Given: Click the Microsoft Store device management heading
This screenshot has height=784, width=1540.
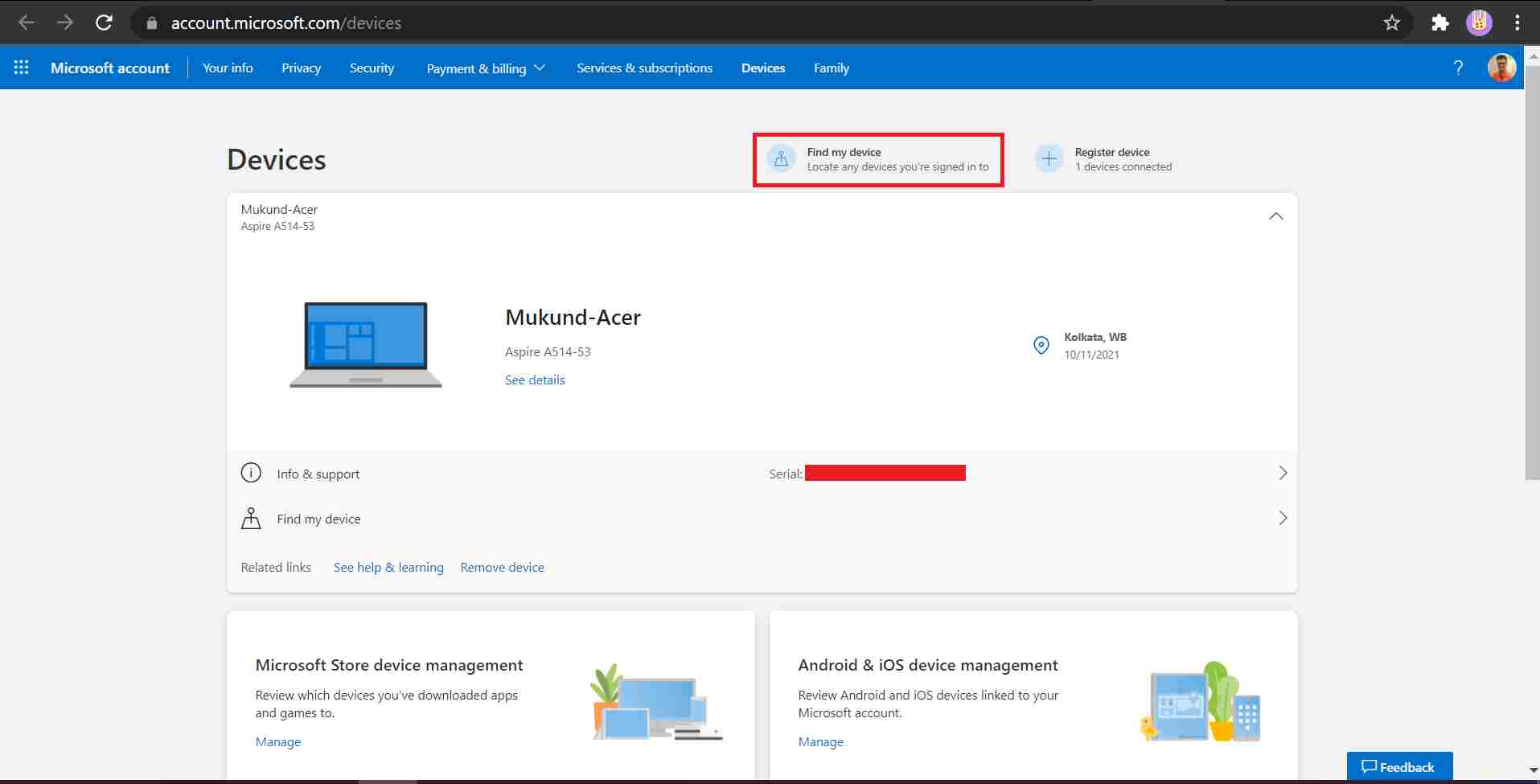Looking at the screenshot, I should [x=389, y=665].
